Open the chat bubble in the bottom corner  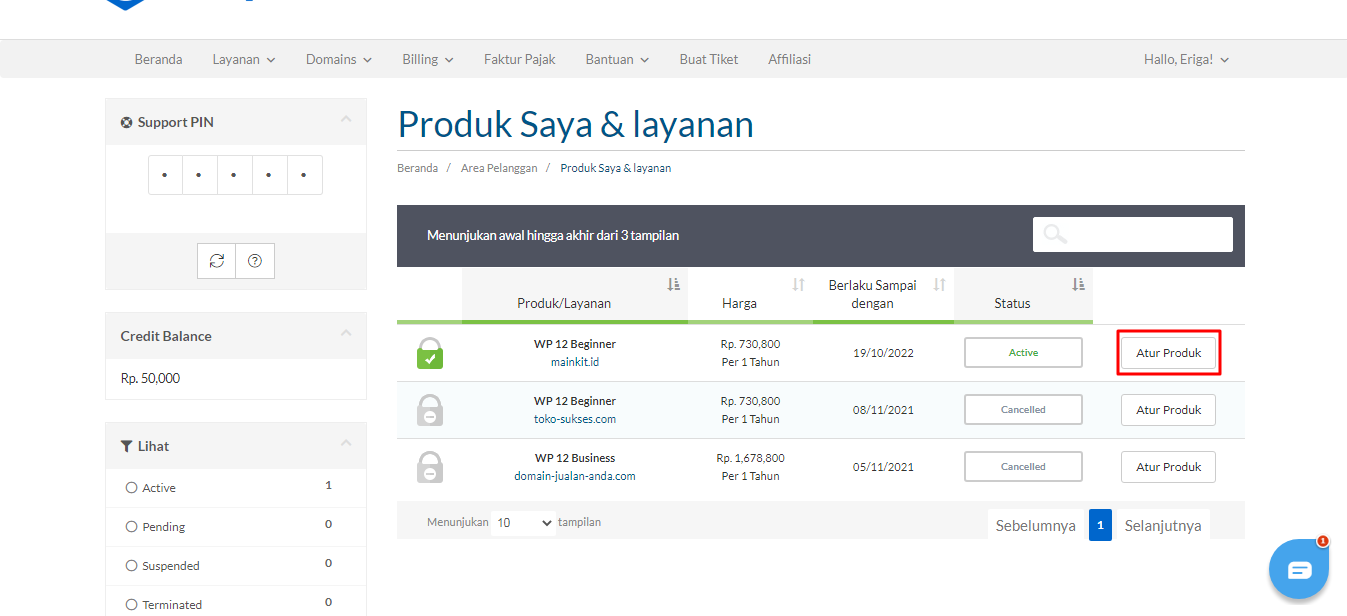coord(1298,569)
